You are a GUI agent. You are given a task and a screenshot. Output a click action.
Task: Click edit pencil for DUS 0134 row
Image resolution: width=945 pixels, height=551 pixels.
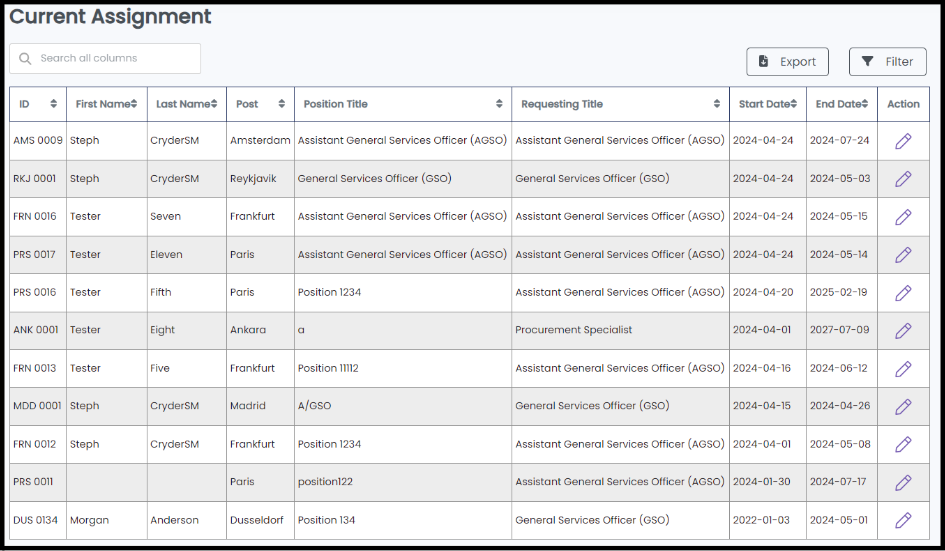click(903, 520)
